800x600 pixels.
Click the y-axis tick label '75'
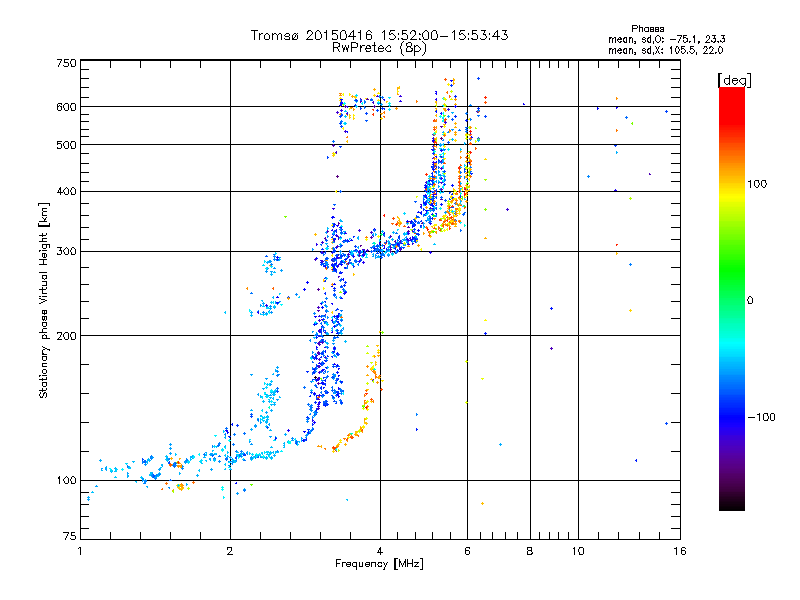coord(70,536)
